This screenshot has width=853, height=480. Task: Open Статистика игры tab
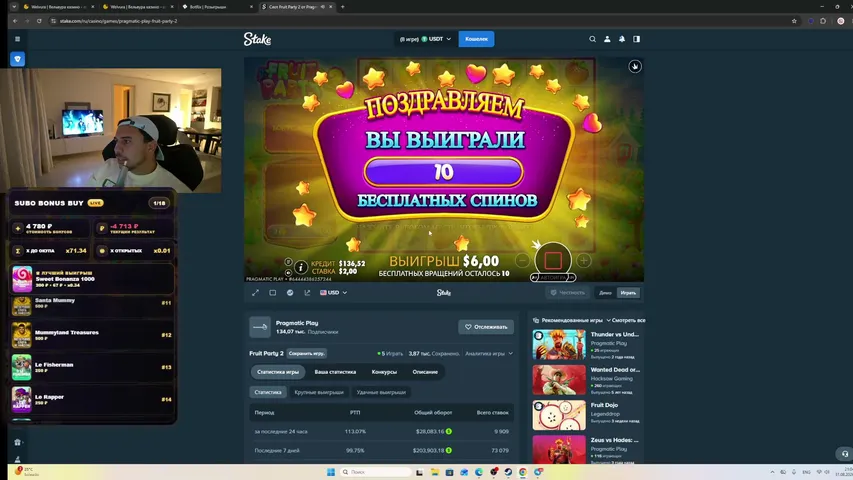click(x=277, y=372)
